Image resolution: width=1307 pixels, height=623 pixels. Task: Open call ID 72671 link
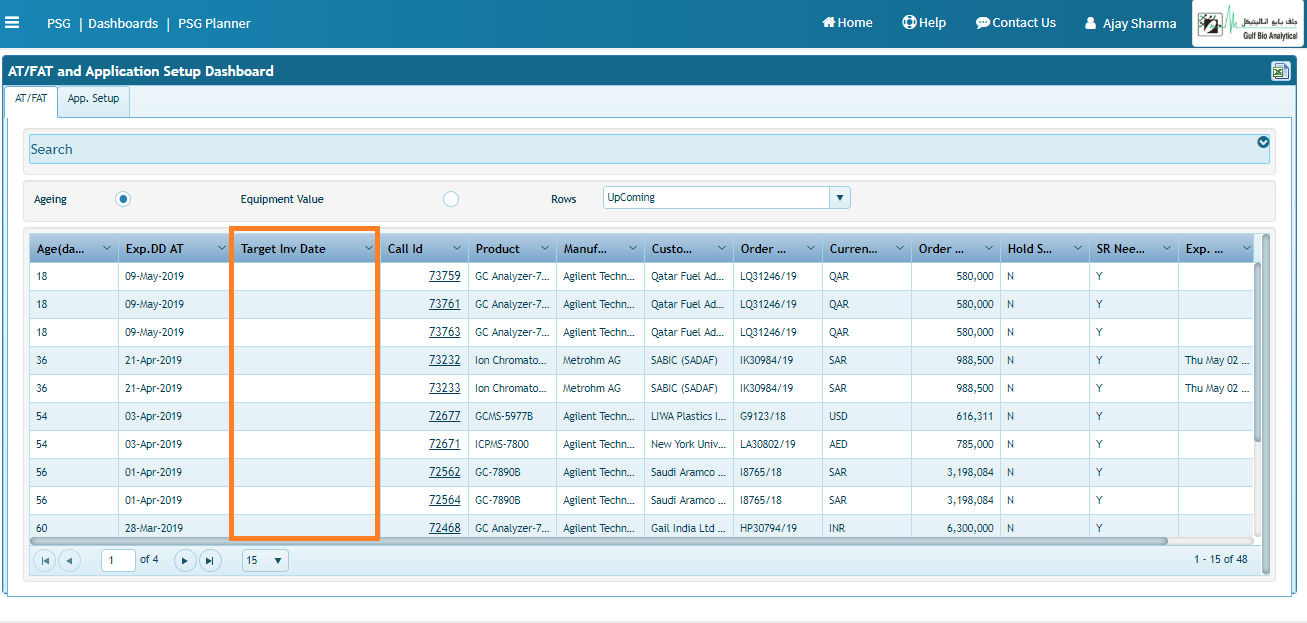pyautogui.click(x=445, y=444)
